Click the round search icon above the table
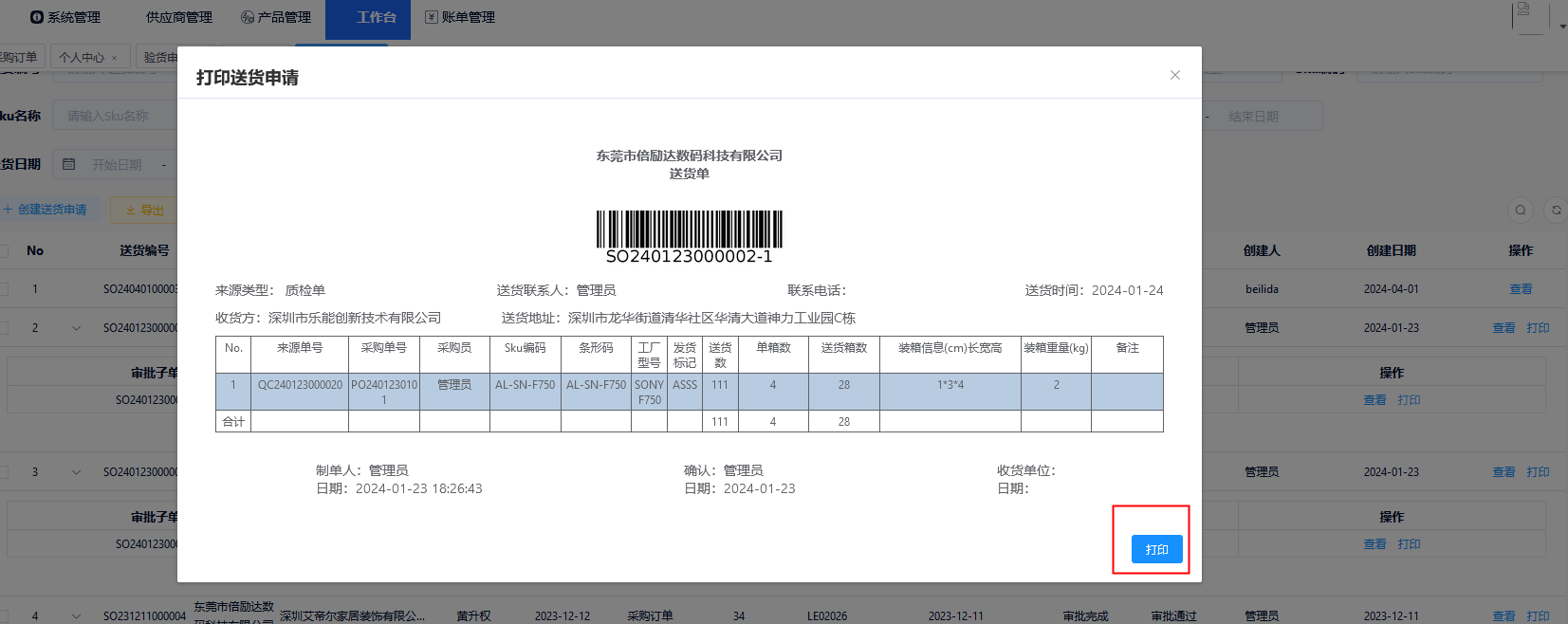 tap(1521, 210)
